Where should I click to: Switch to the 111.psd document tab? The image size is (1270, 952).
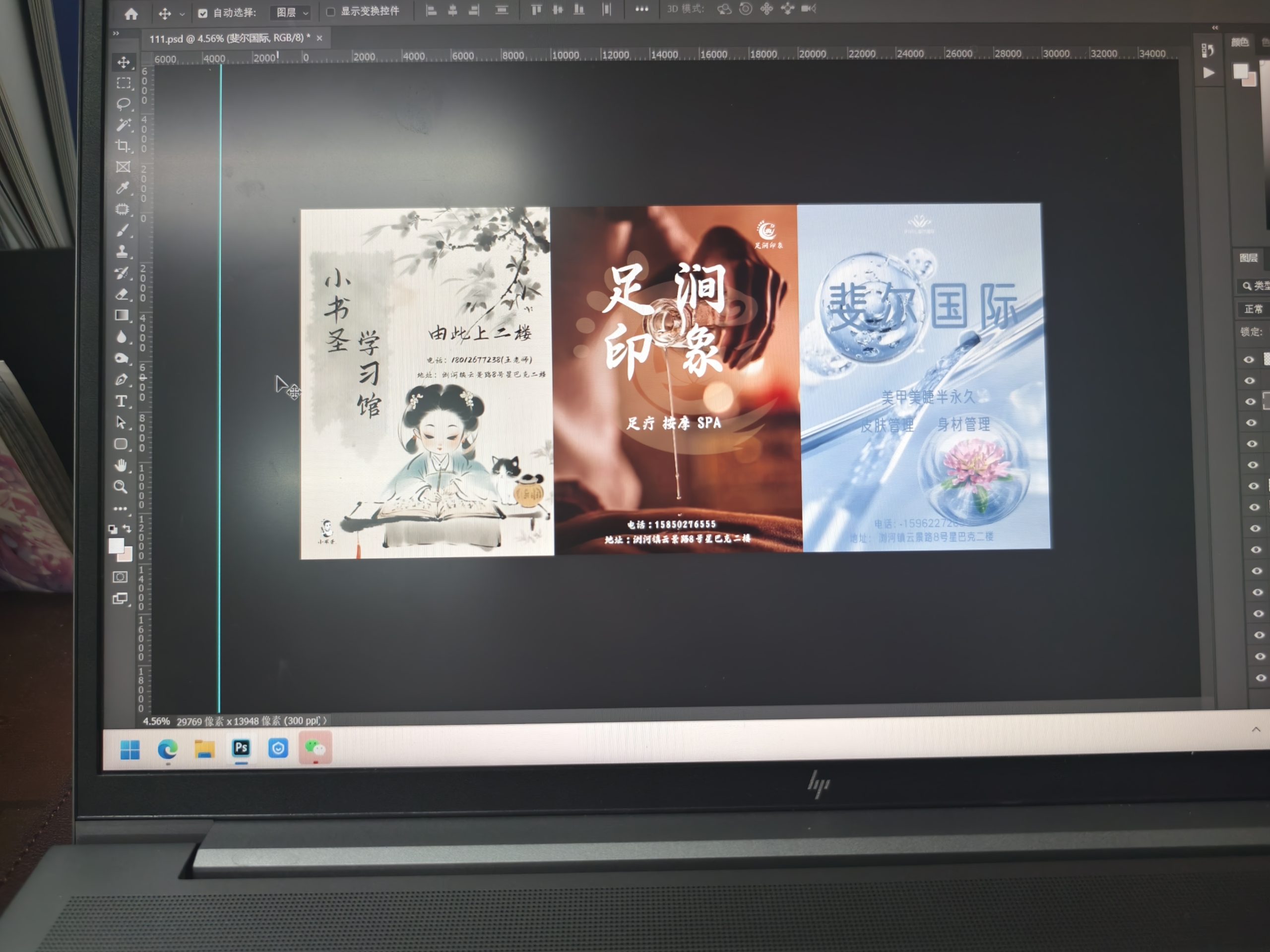[230, 39]
